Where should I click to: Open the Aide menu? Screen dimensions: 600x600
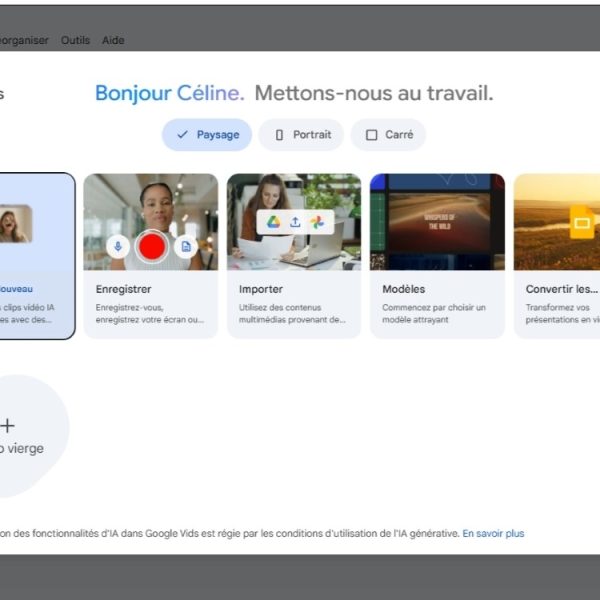(113, 40)
